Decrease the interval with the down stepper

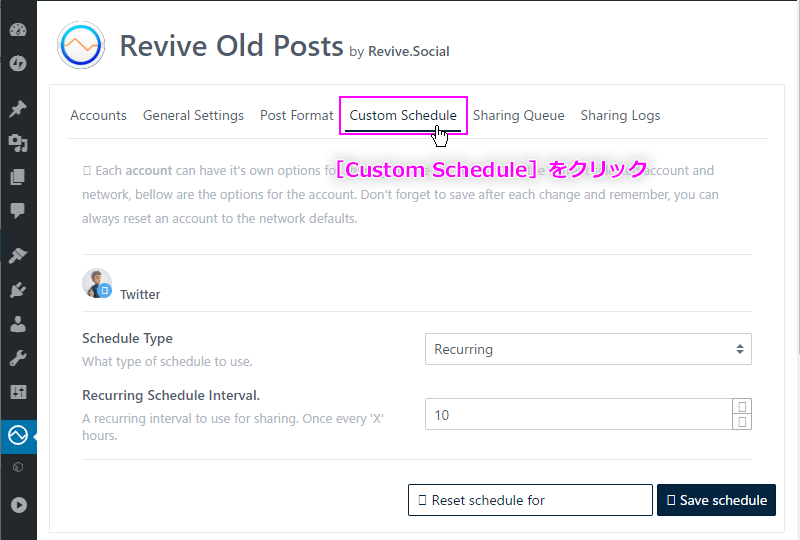point(742,422)
